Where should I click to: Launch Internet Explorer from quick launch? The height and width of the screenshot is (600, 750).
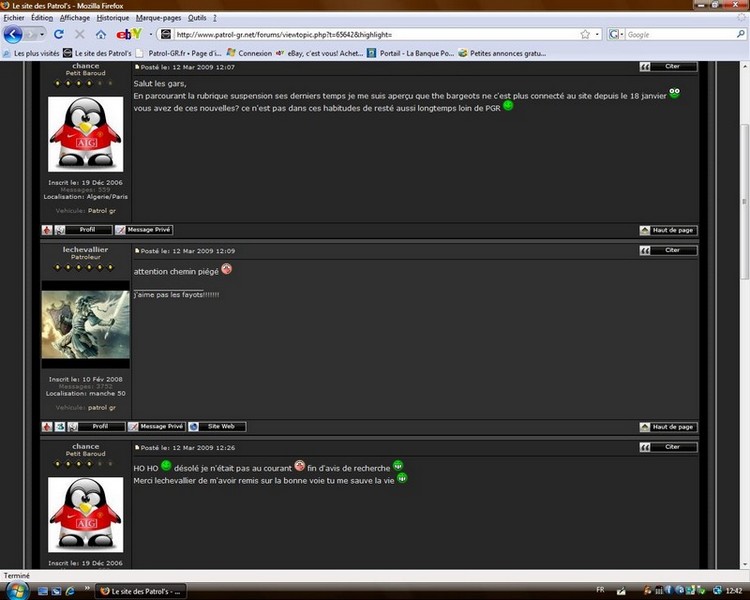click(x=70, y=591)
